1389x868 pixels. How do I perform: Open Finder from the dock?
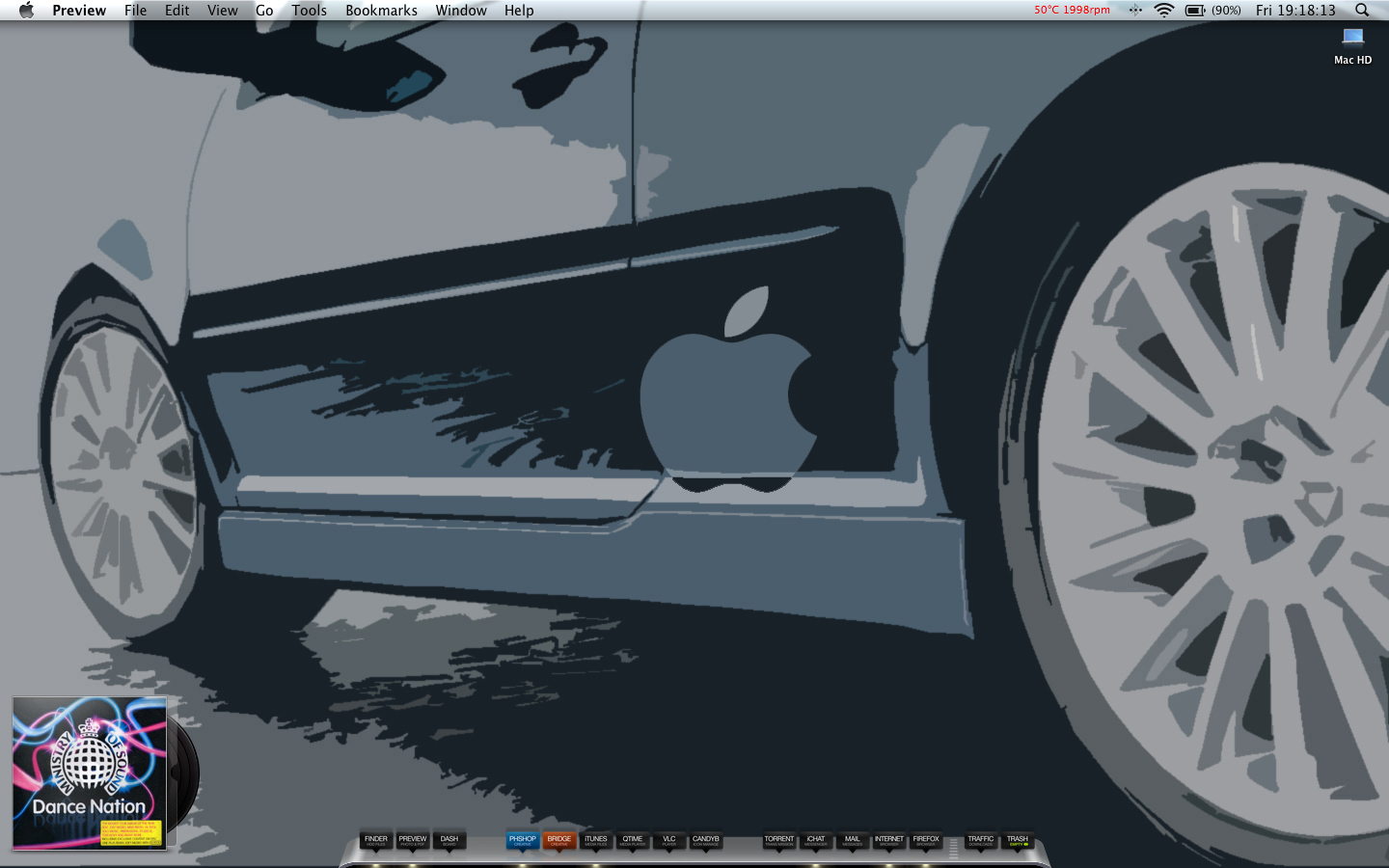coord(376,841)
